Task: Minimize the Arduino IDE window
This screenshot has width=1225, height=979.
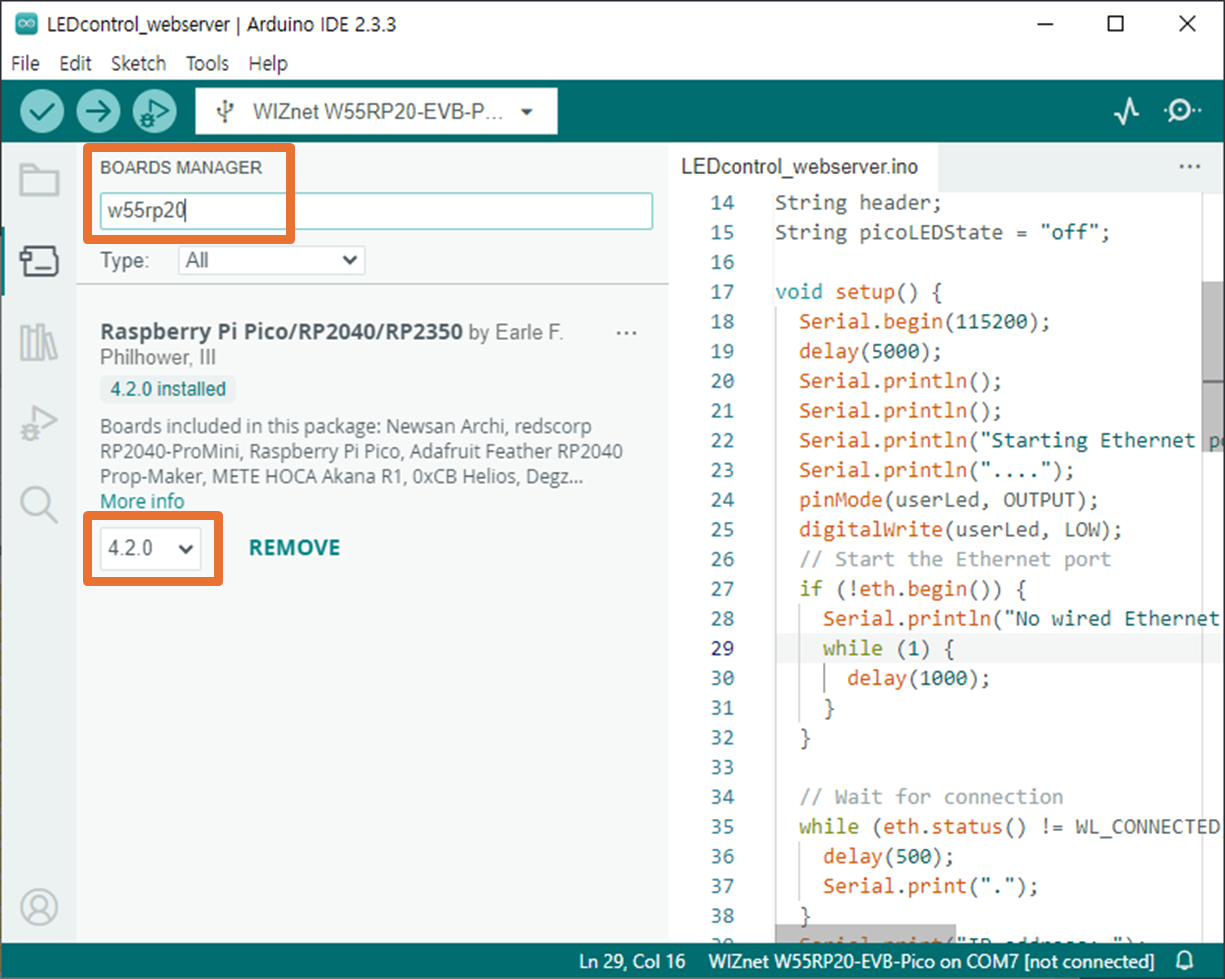Action: [1044, 24]
